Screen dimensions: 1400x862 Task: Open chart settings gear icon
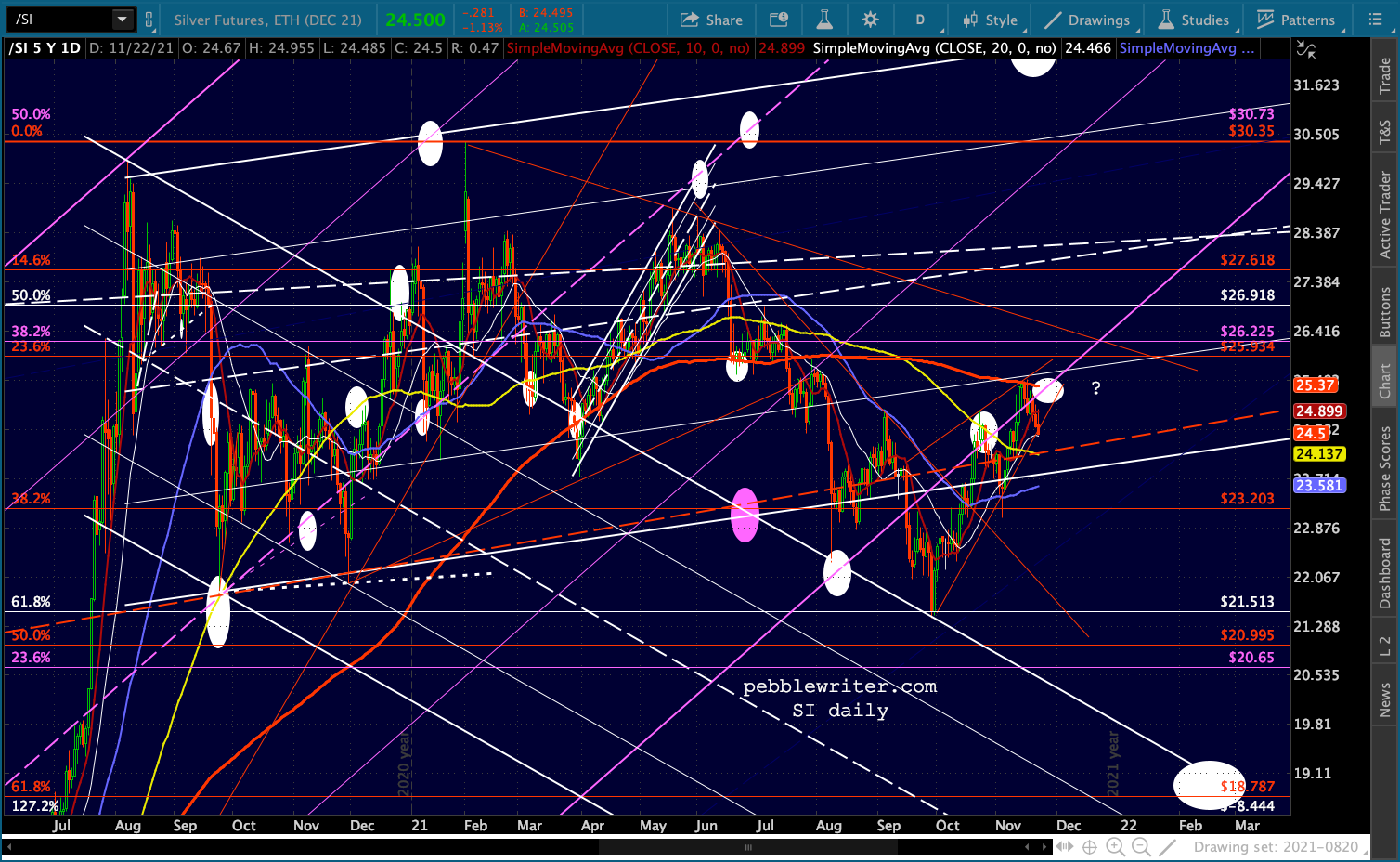coord(870,20)
